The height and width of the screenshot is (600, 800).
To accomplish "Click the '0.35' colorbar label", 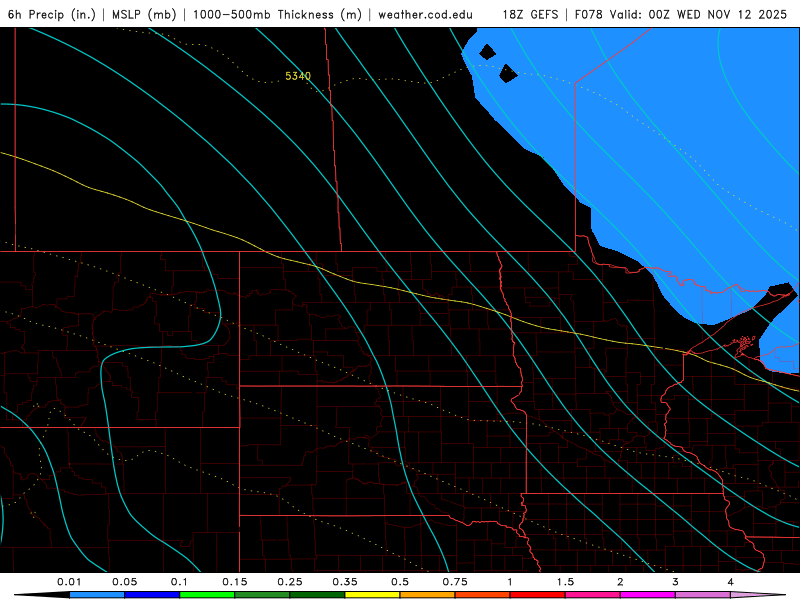I will coord(345,582).
